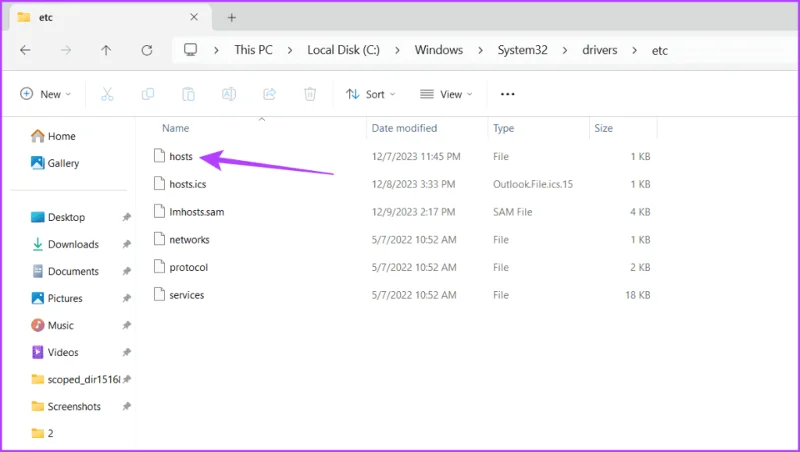The width and height of the screenshot is (800, 452).
Task: Navigate to Local Disk (C:) breadcrumb
Action: click(343, 50)
